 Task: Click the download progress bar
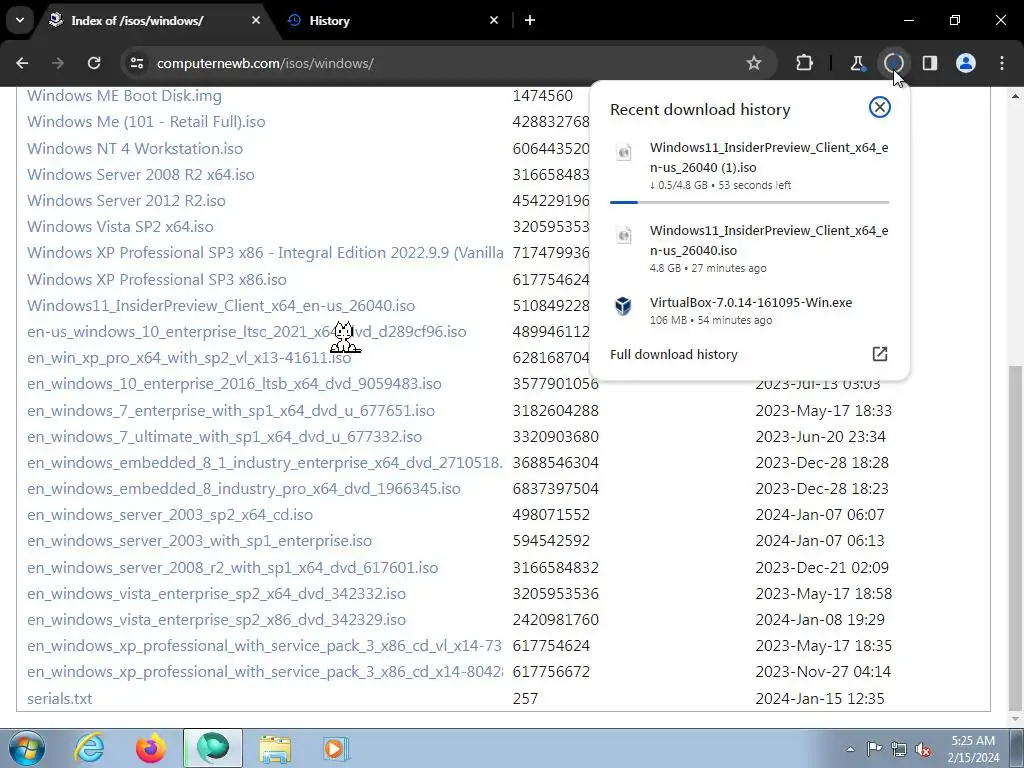coord(749,202)
